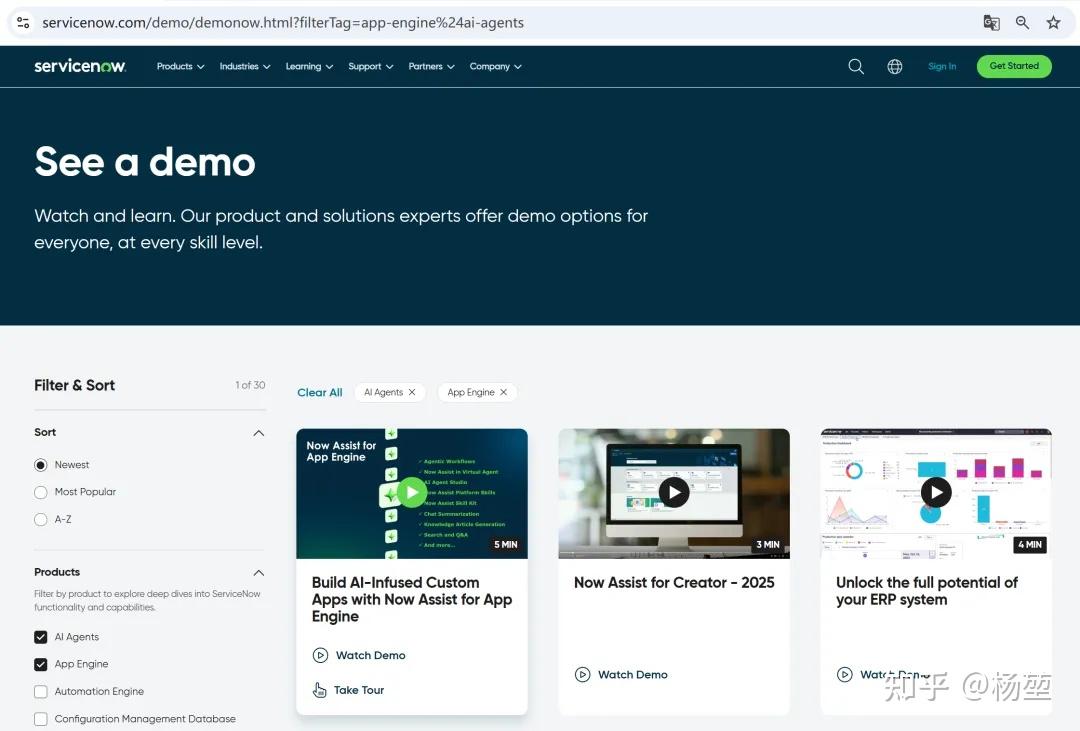The width and height of the screenshot is (1080, 731).
Task: Open the Company navigation dropdown
Action: (x=495, y=66)
